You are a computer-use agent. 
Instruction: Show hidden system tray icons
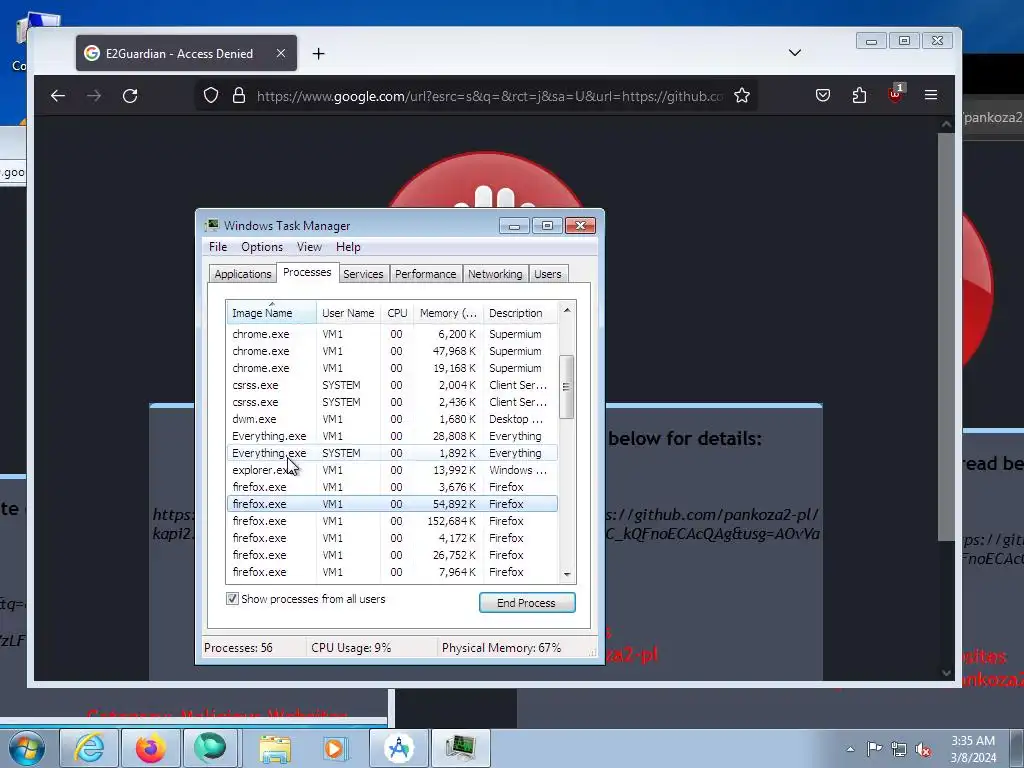[x=850, y=749]
